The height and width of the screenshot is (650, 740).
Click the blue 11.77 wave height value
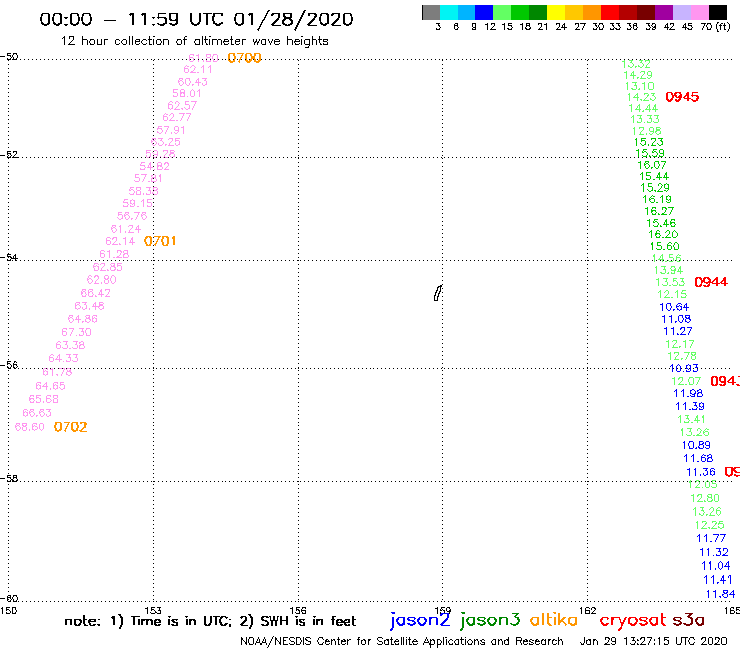click(x=711, y=539)
